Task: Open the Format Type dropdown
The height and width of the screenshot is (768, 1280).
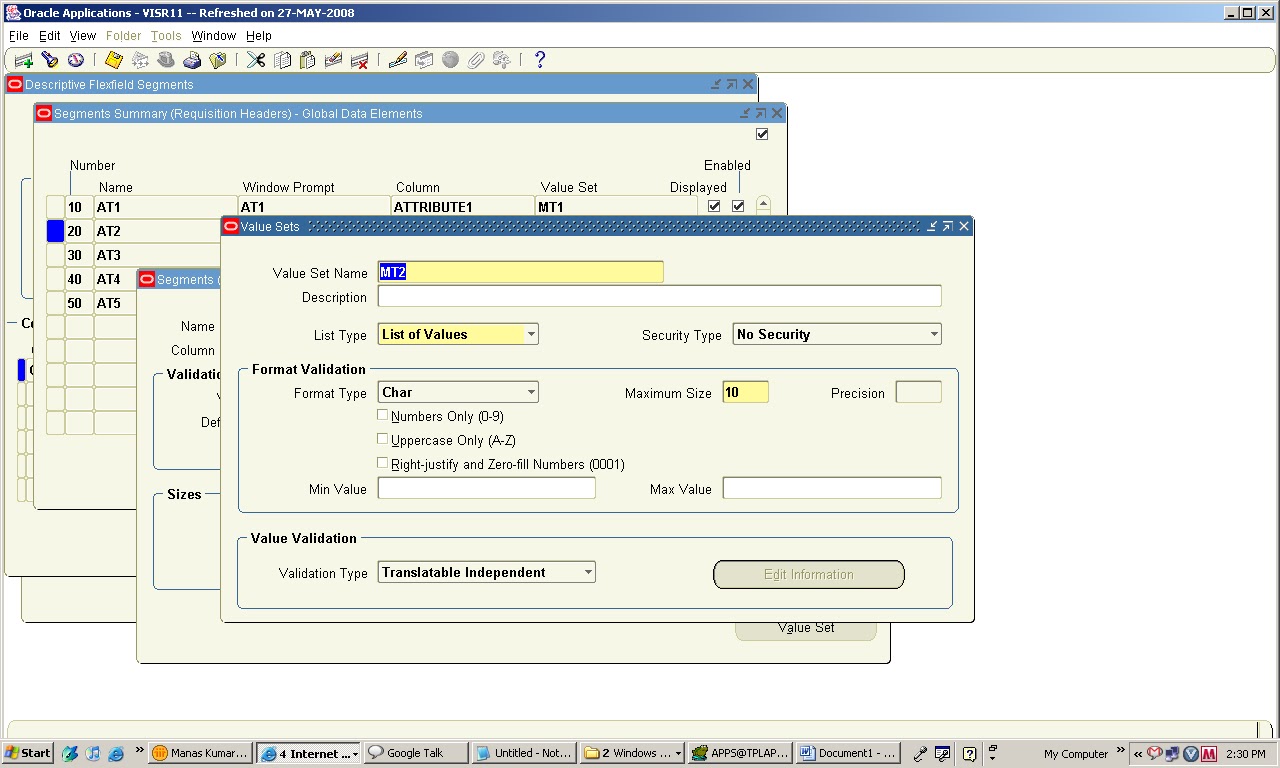Action: click(x=531, y=392)
